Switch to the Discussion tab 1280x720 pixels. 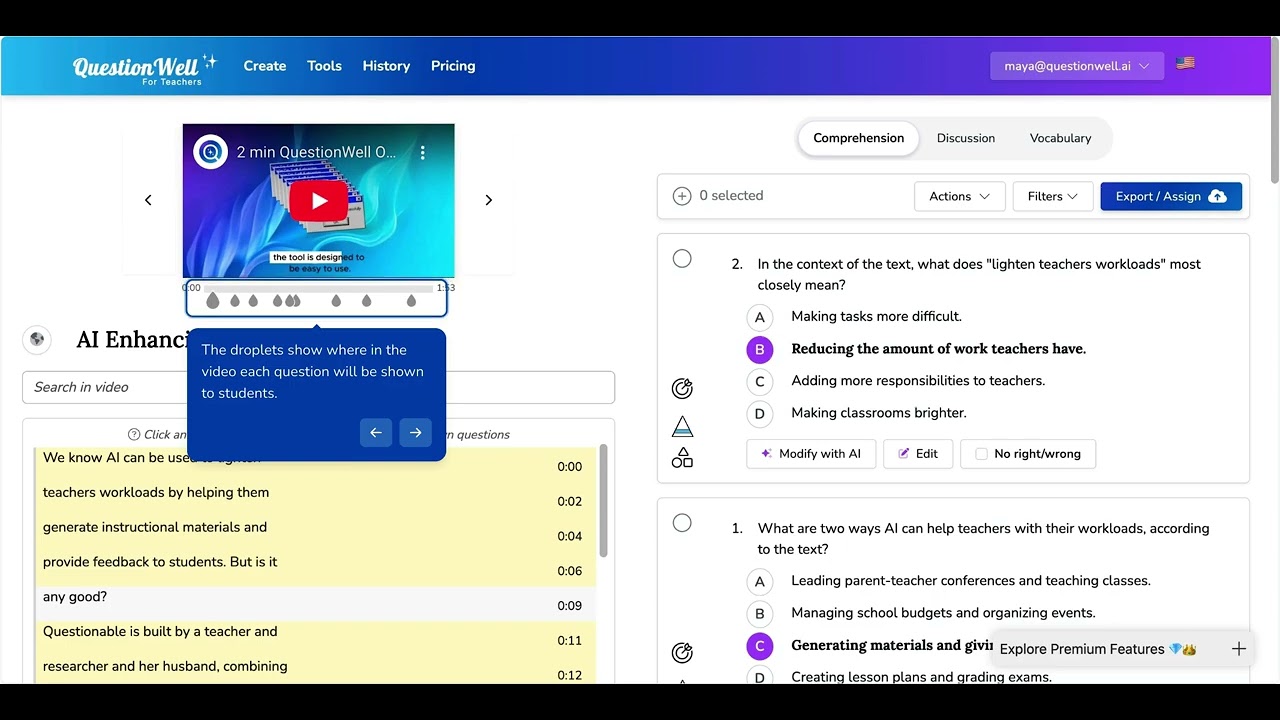tap(966, 138)
